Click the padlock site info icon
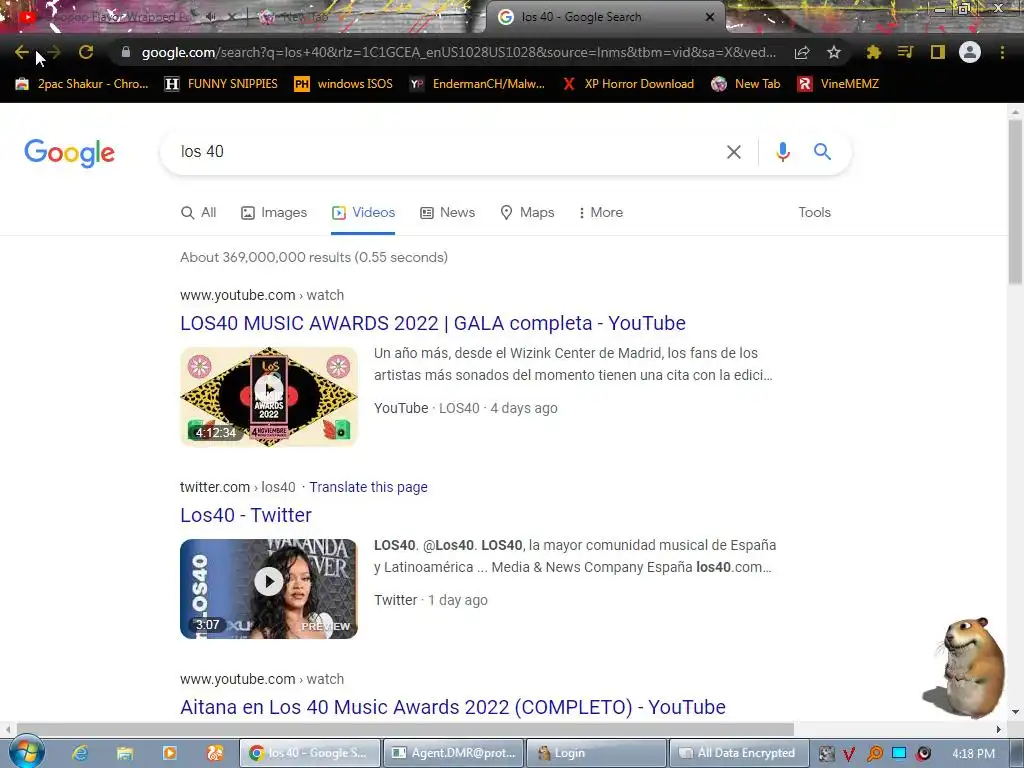 (x=125, y=52)
